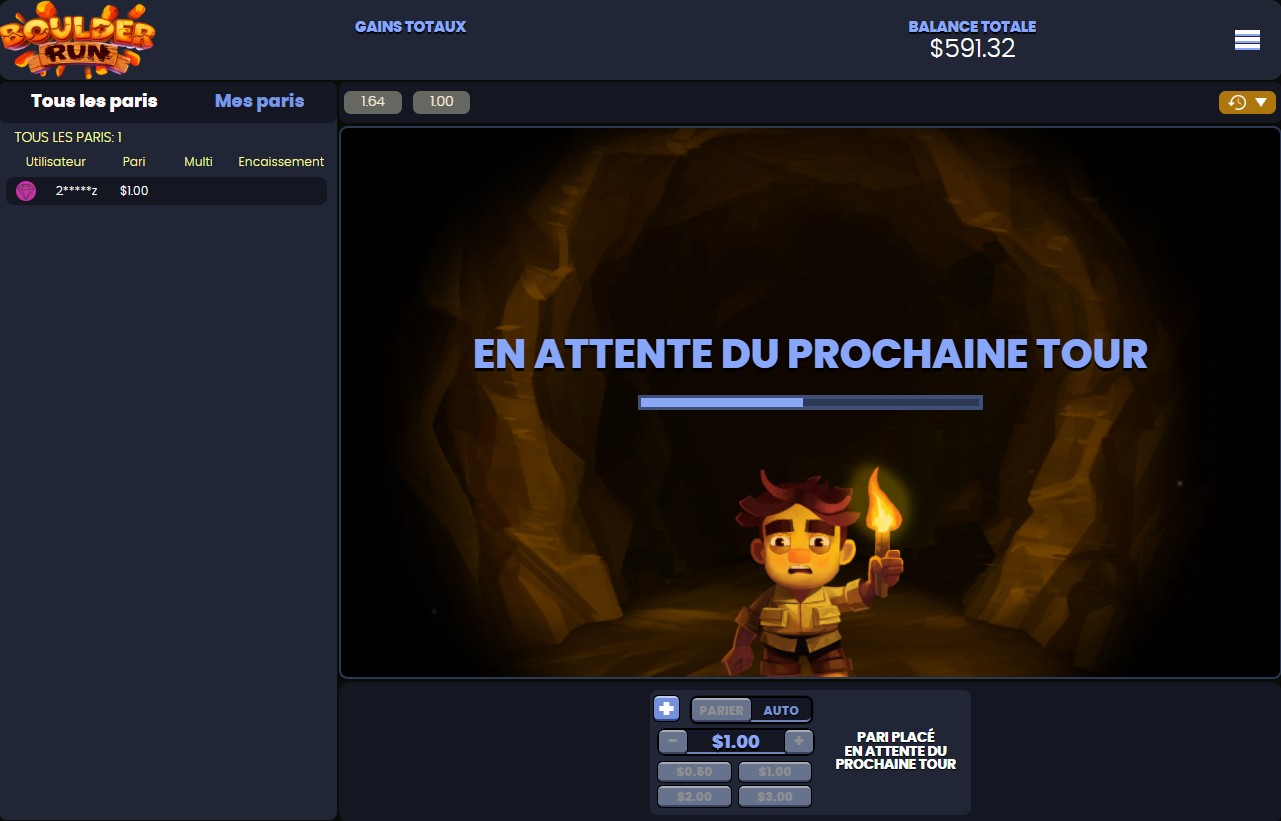Select the PARIER bet mode
The height and width of the screenshot is (821, 1281).
click(x=721, y=710)
